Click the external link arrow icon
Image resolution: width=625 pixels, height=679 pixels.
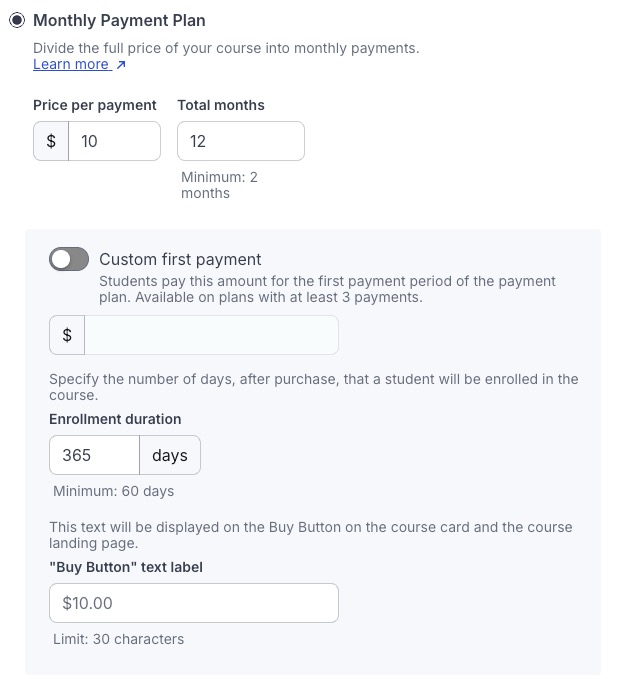tap(121, 65)
